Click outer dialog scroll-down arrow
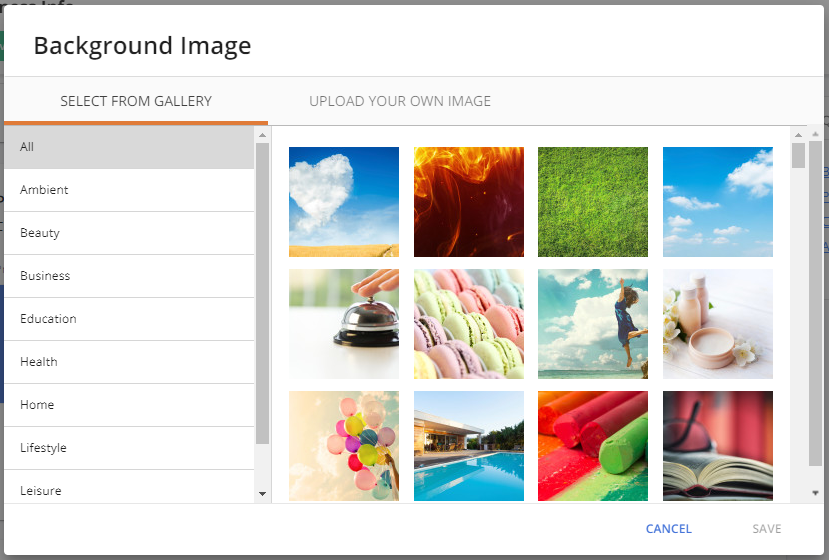The width and height of the screenshot is (829, 560). tap(815, 493)
